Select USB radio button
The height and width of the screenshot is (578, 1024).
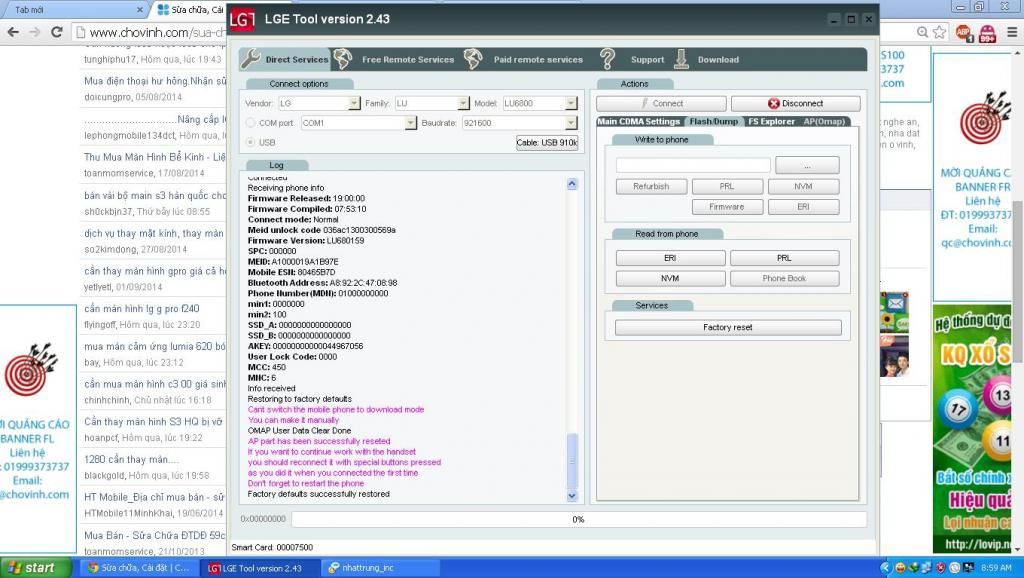250,142
